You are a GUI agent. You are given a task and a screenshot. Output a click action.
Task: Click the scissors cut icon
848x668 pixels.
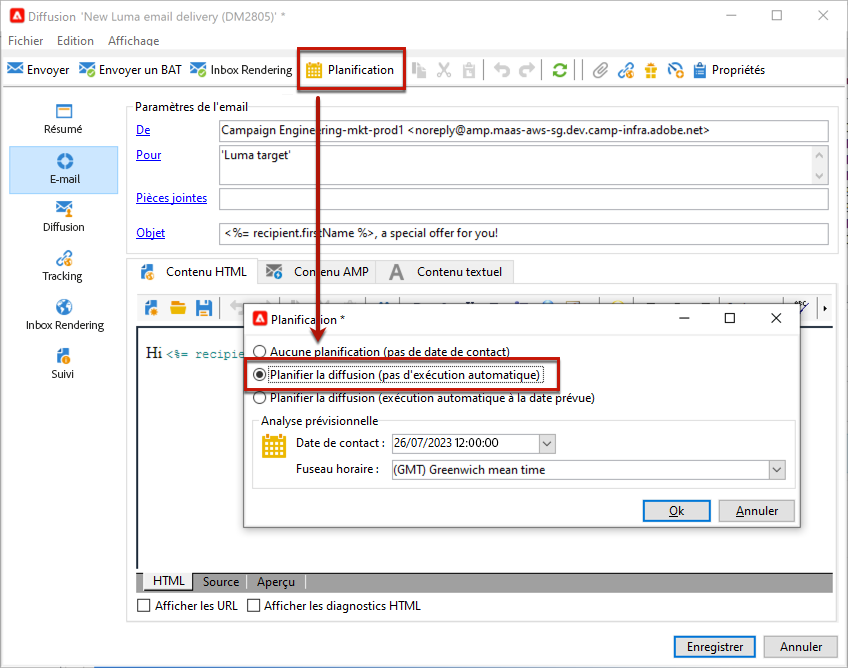[x=443, y=70]
